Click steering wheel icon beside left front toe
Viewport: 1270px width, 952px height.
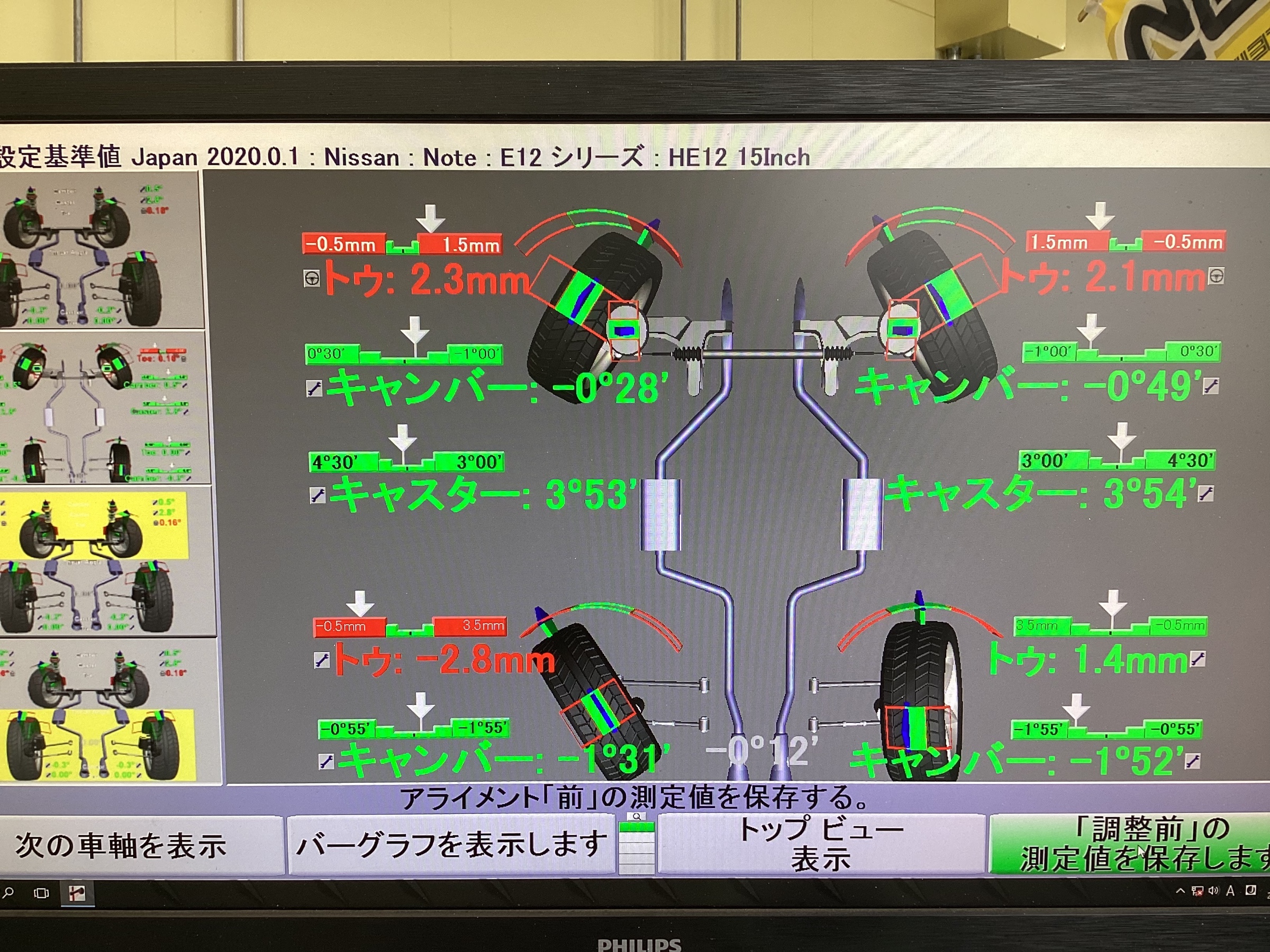click(x=311, y=278)
